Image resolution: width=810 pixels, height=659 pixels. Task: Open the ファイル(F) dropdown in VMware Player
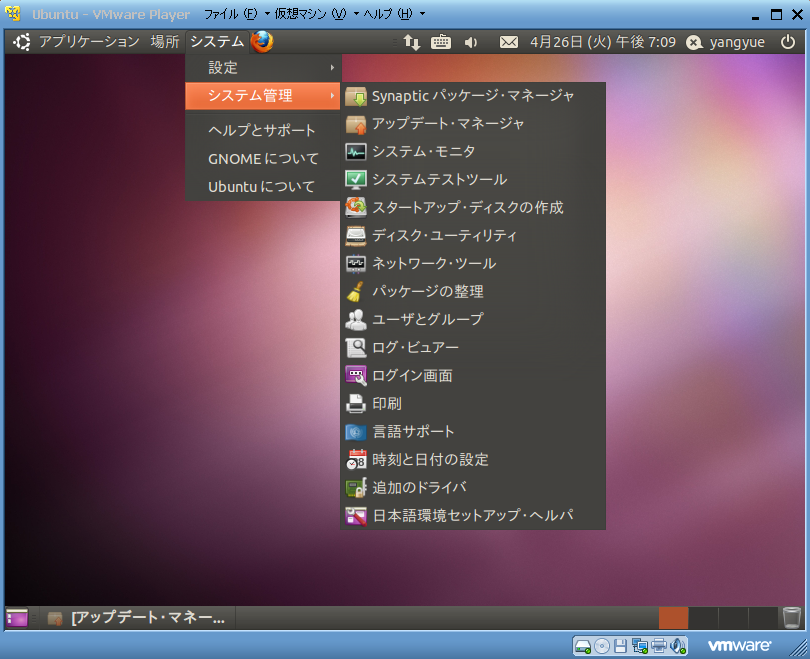click(237, 14)
